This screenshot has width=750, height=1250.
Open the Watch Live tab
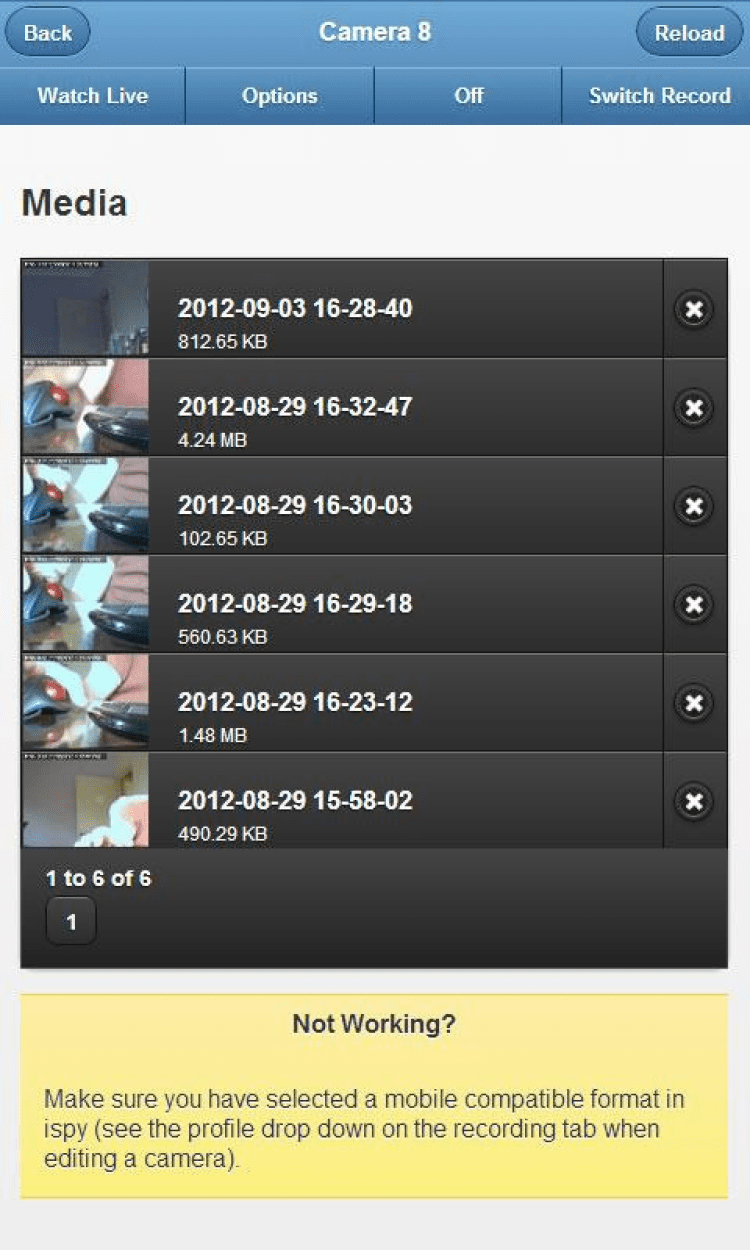tap(92, 96)
